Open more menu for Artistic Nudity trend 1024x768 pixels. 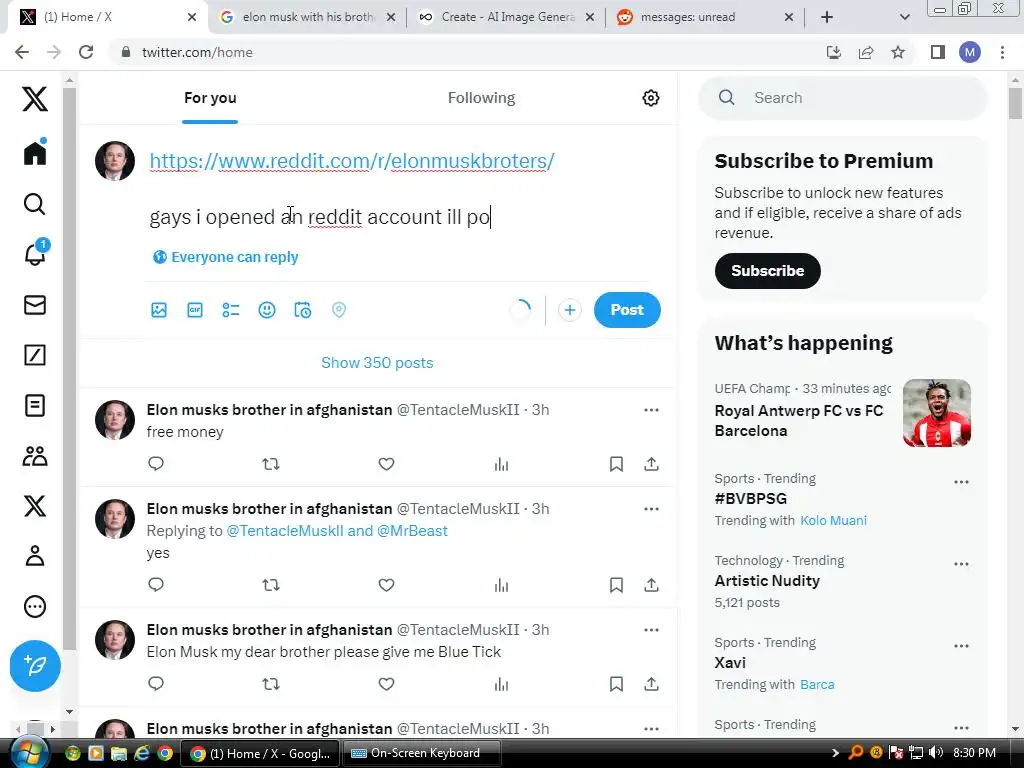click(x=961, y=564)
